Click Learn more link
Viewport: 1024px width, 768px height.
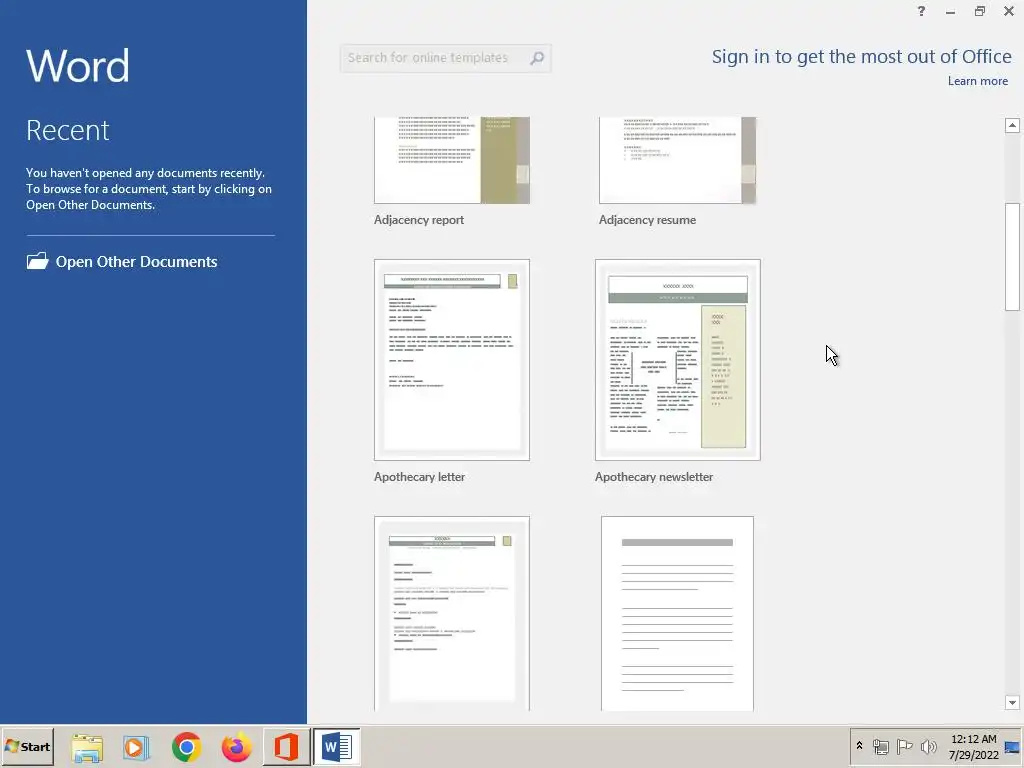click(x=978, y=81)
